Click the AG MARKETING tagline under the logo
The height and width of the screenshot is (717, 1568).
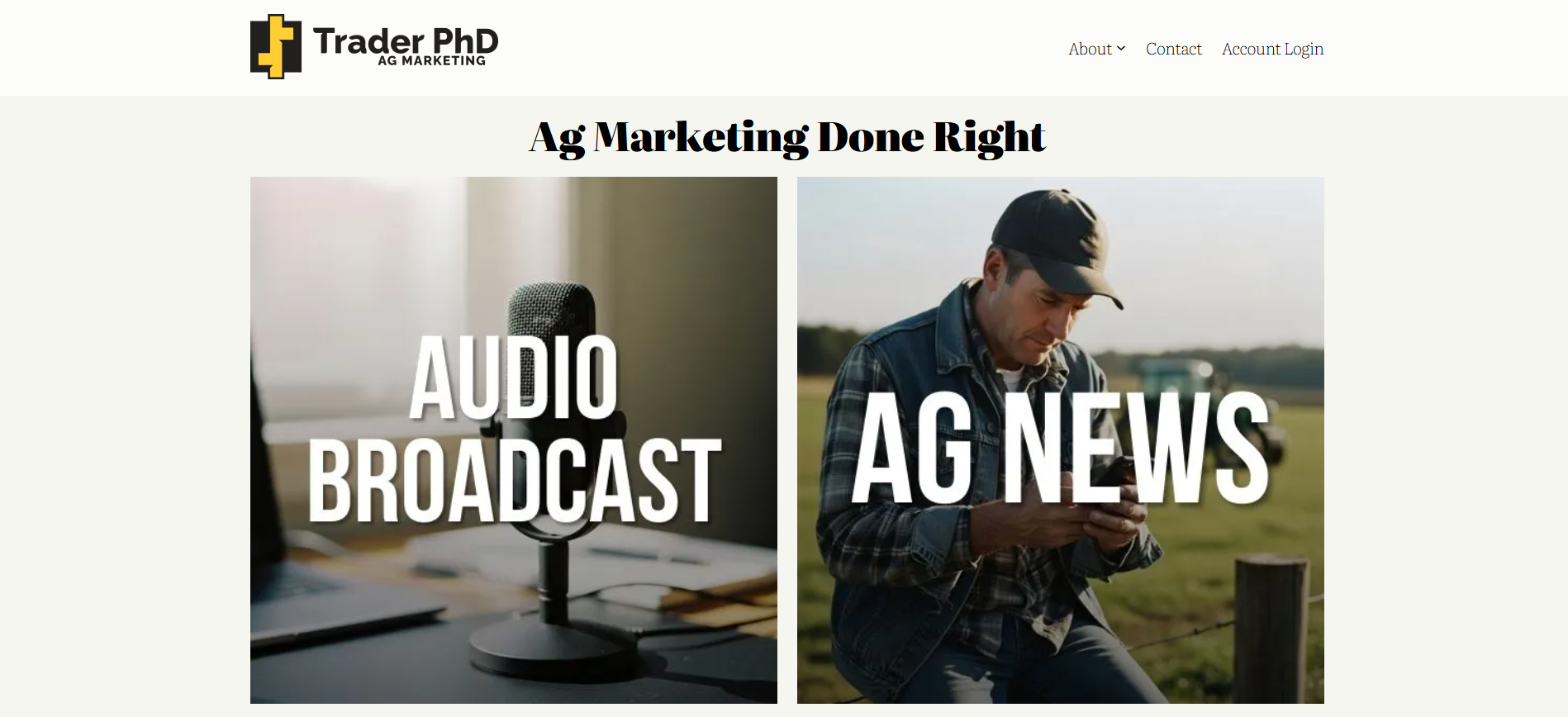[431, 61]
